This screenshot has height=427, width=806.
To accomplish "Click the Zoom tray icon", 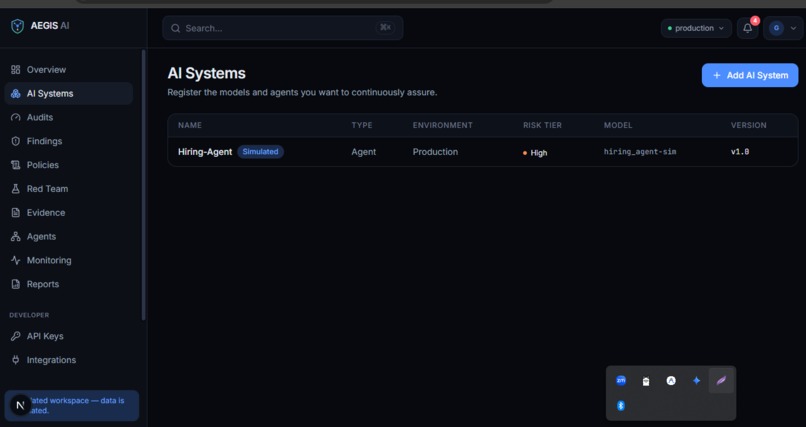I will (621, 381).
